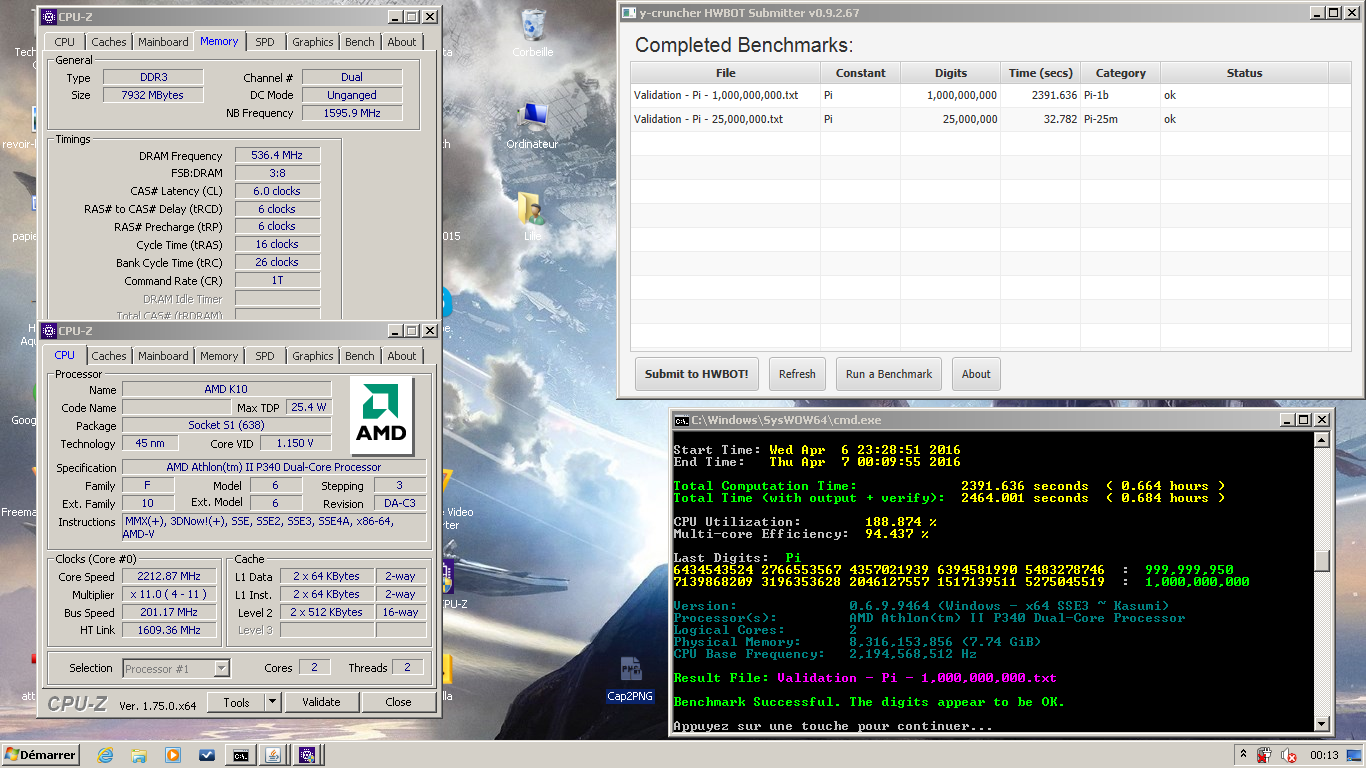The image size is (1366, 768).
Task: Click the cmd window scroll up arrow
Action: tap(1322, 442)
